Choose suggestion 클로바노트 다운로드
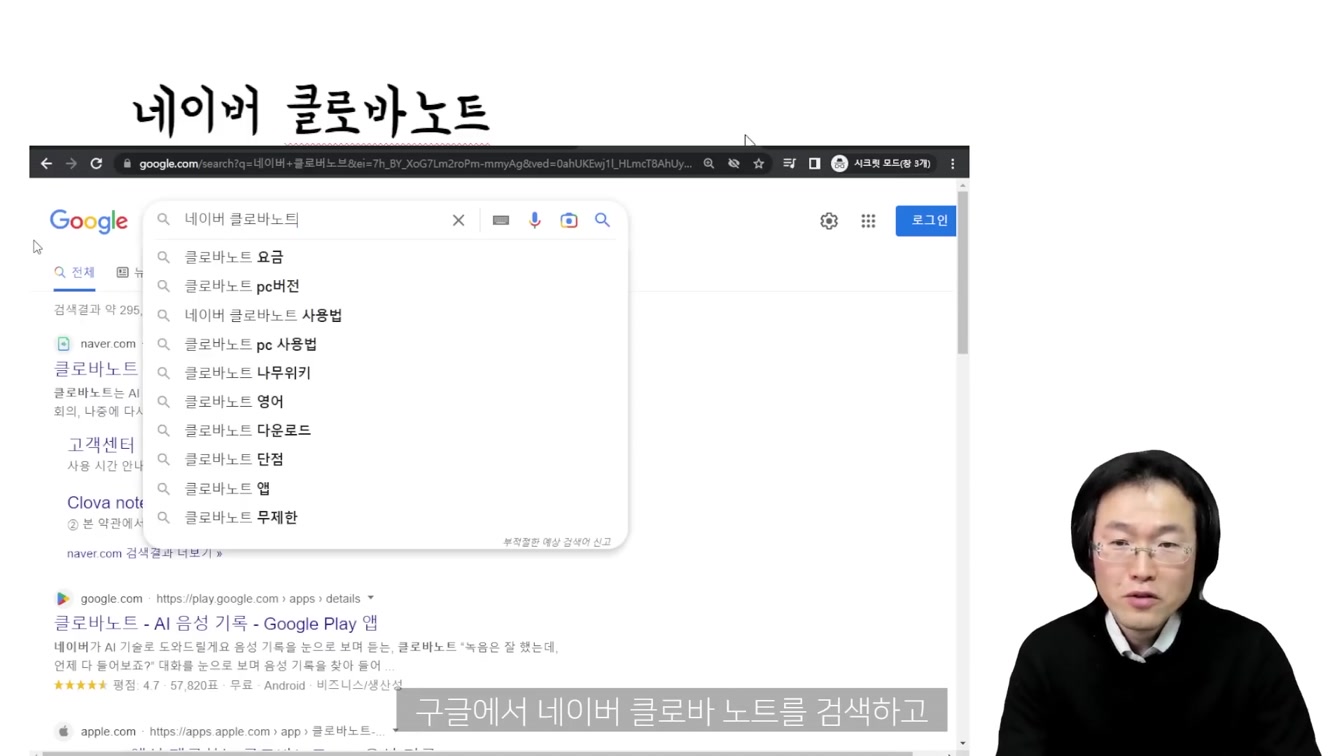The height and width of the screenshot is (756, 1344). [x=386, y=430]
